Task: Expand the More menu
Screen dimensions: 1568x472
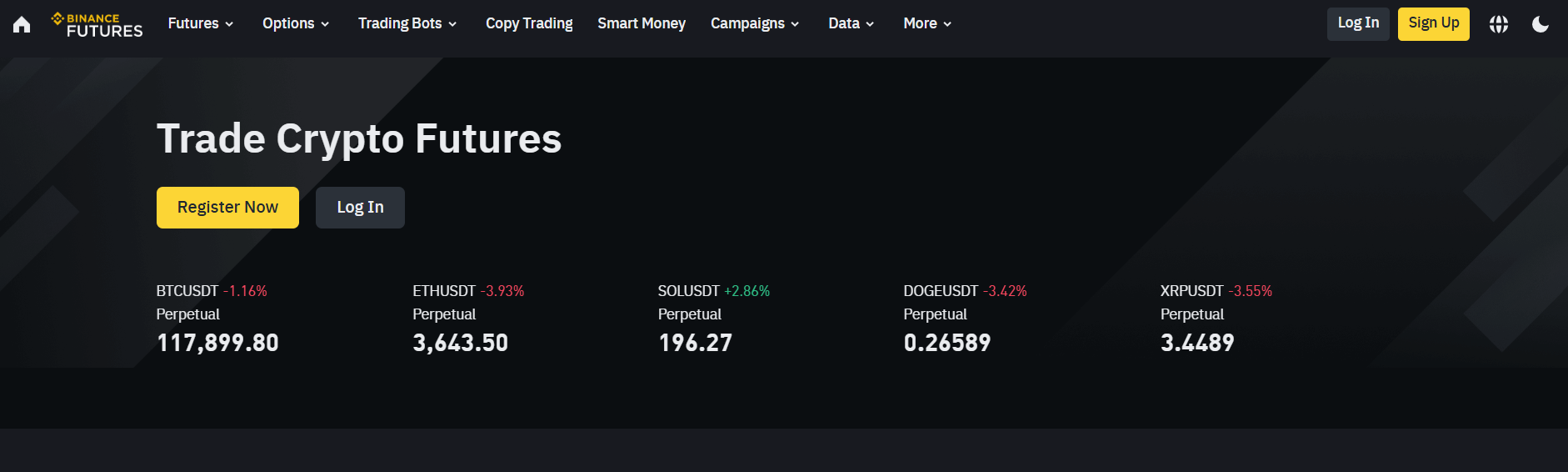Action: pos(926,23)
